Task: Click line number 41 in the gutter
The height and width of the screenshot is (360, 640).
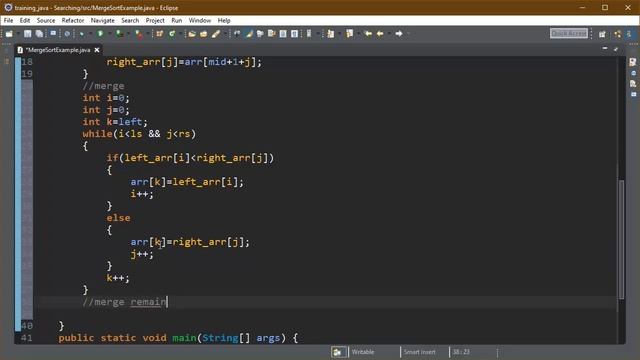Action: click(27, 338)
